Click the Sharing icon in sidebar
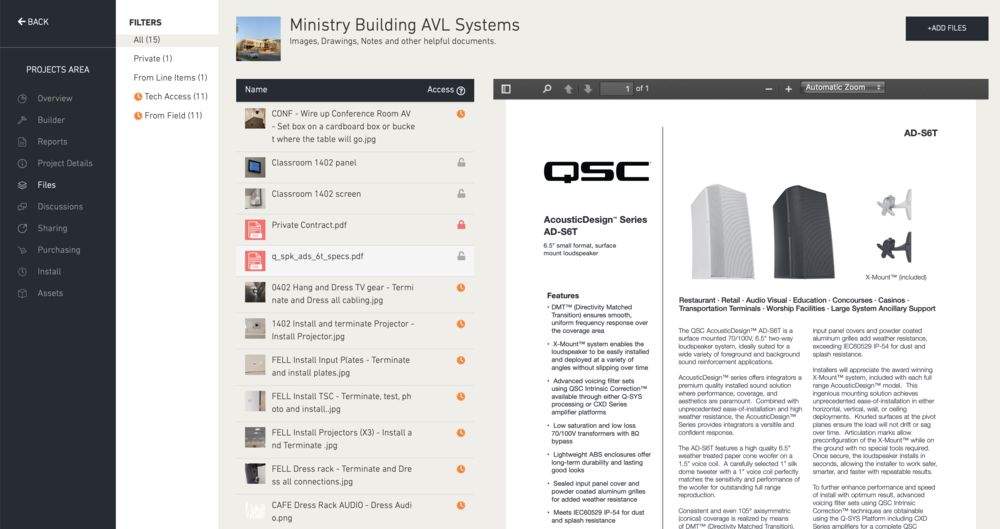Viewport: 1000px width, 529px height. (22, 228)
